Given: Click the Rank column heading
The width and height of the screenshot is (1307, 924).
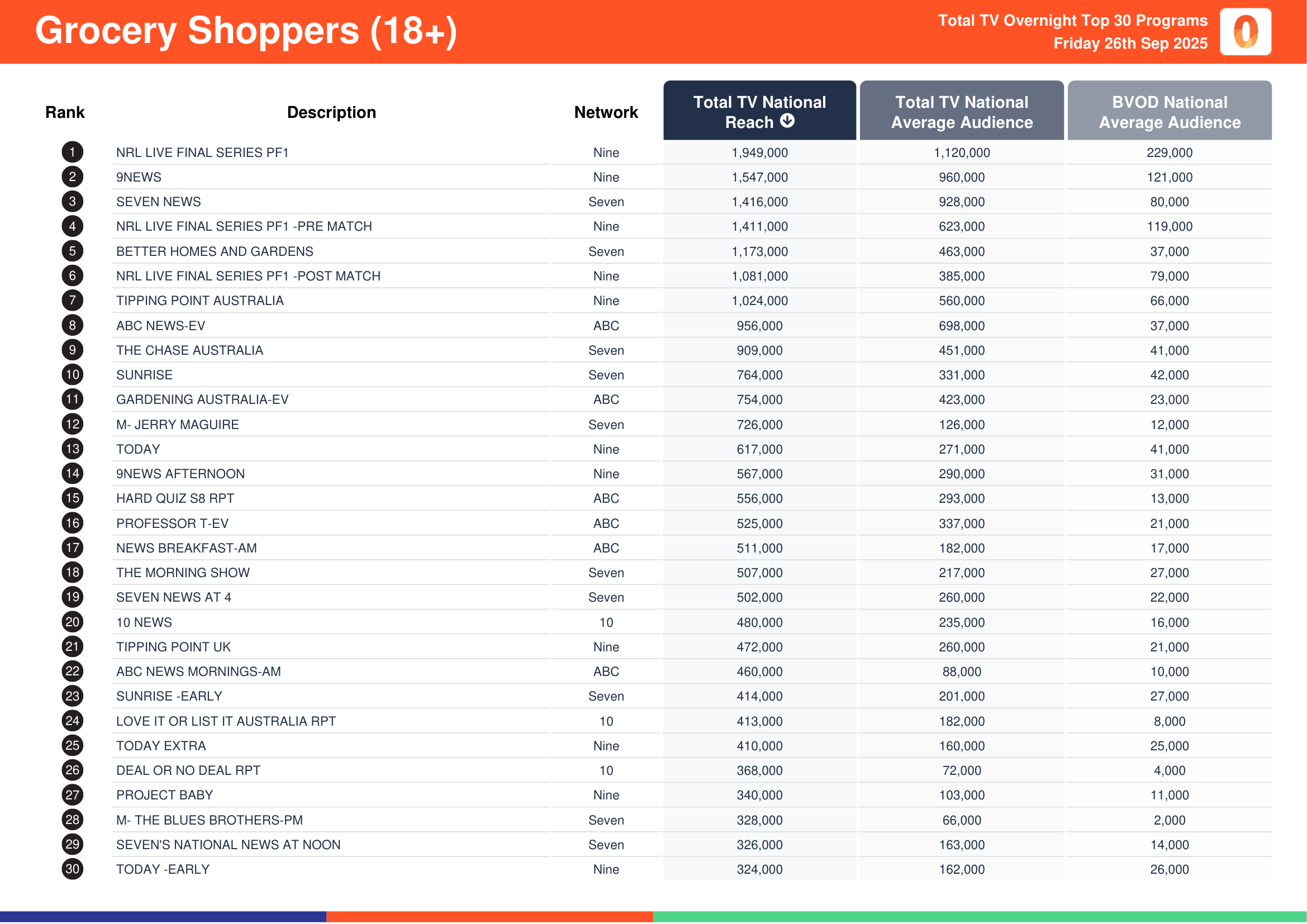Looking at the screenshot, I should pyautogui.click(x=65, y=112).
